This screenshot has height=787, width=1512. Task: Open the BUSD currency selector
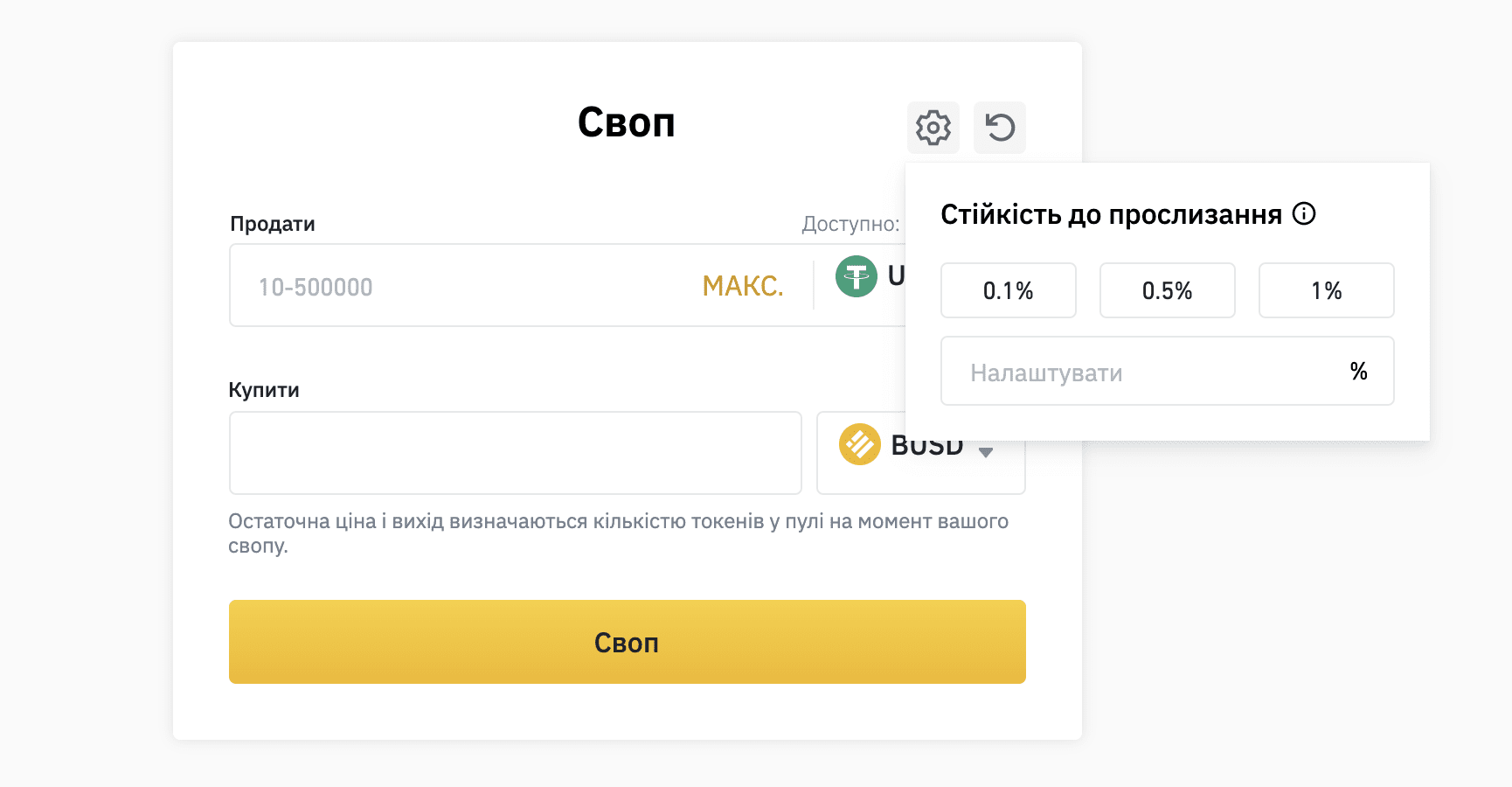(x=921, y=453)
